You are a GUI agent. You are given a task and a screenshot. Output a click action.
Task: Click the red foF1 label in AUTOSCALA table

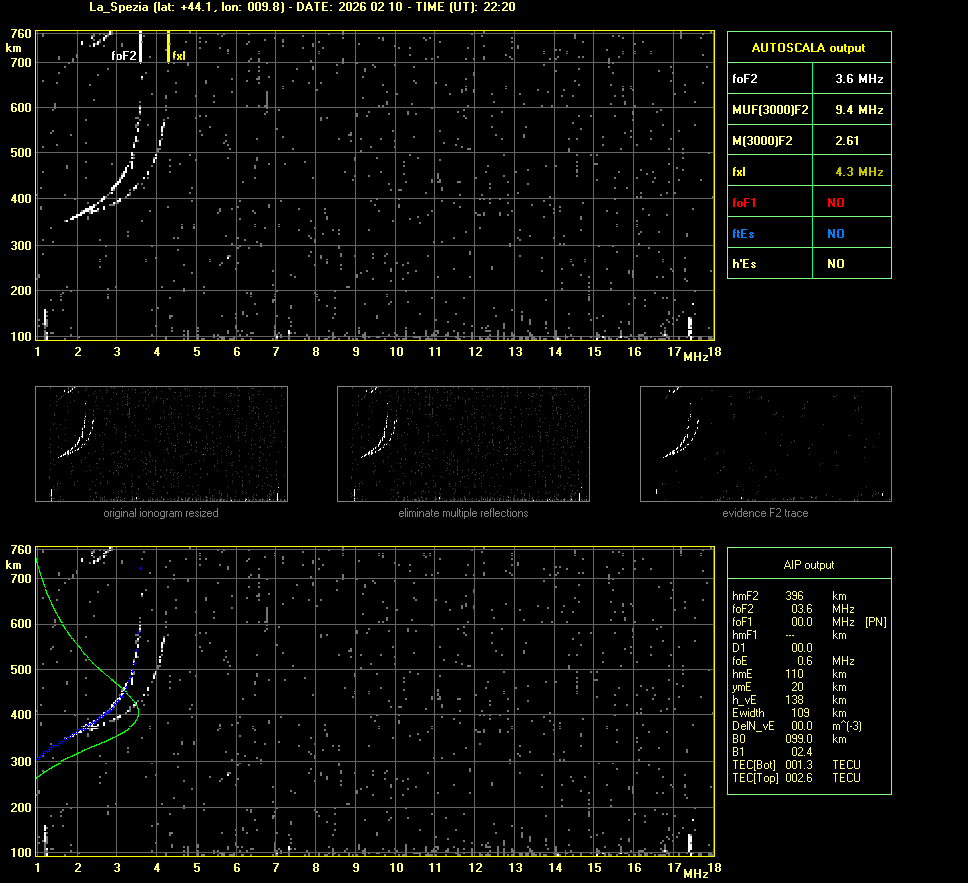pos(745,203)
